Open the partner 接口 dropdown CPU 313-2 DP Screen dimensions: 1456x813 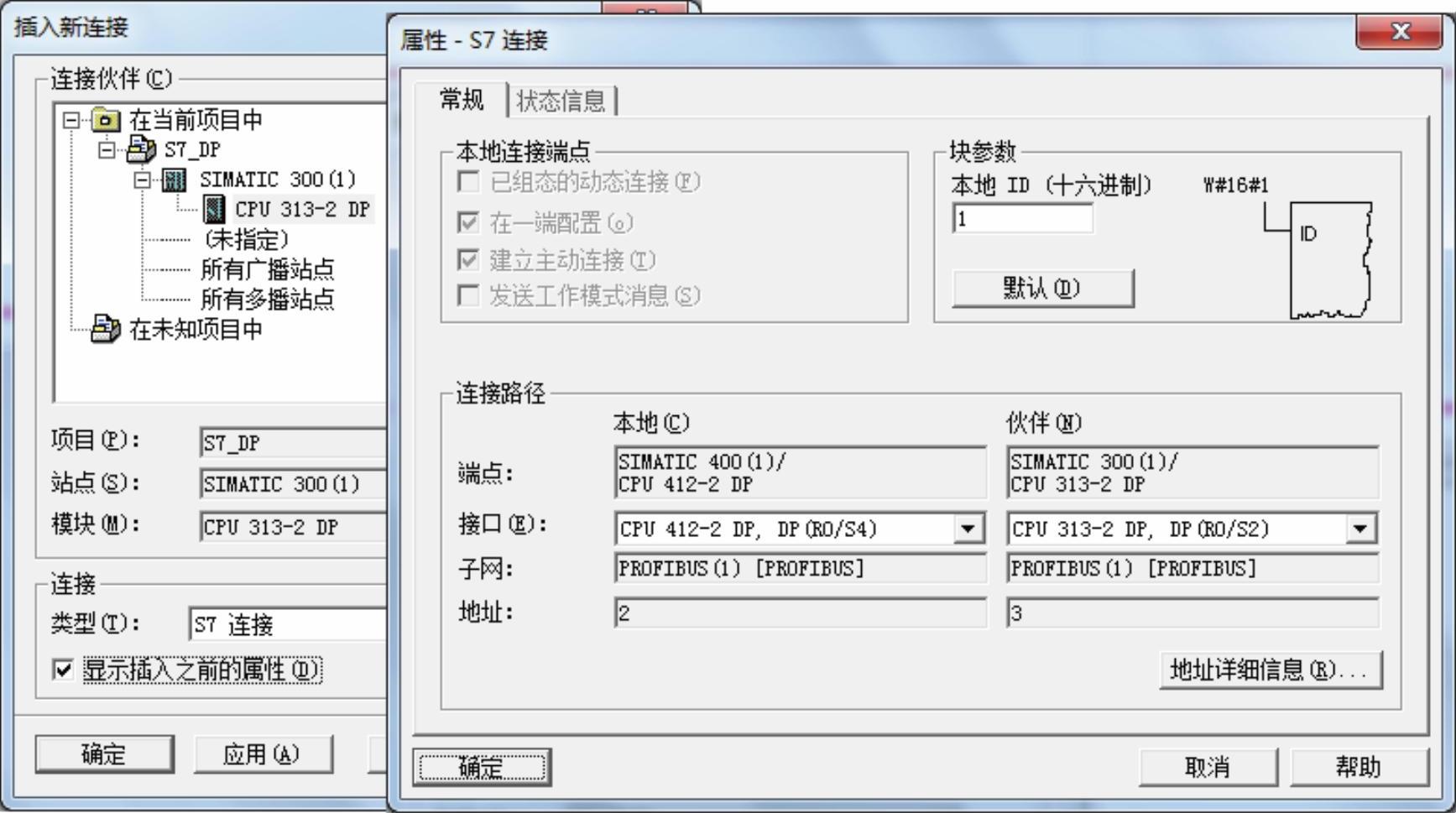tap(1360, 529)
